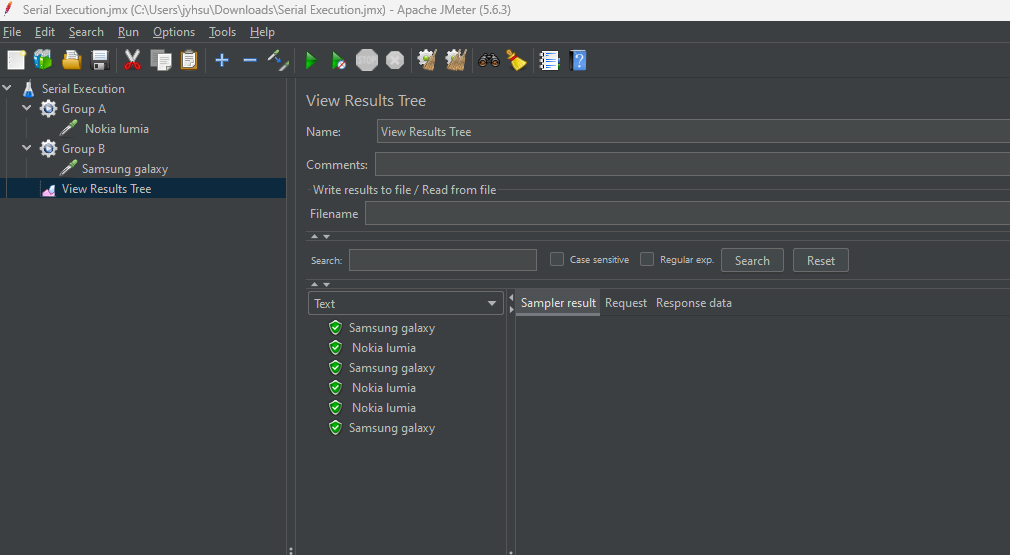Click the New test plan icon
1010x555 pixels.
(x=16, y=61)
